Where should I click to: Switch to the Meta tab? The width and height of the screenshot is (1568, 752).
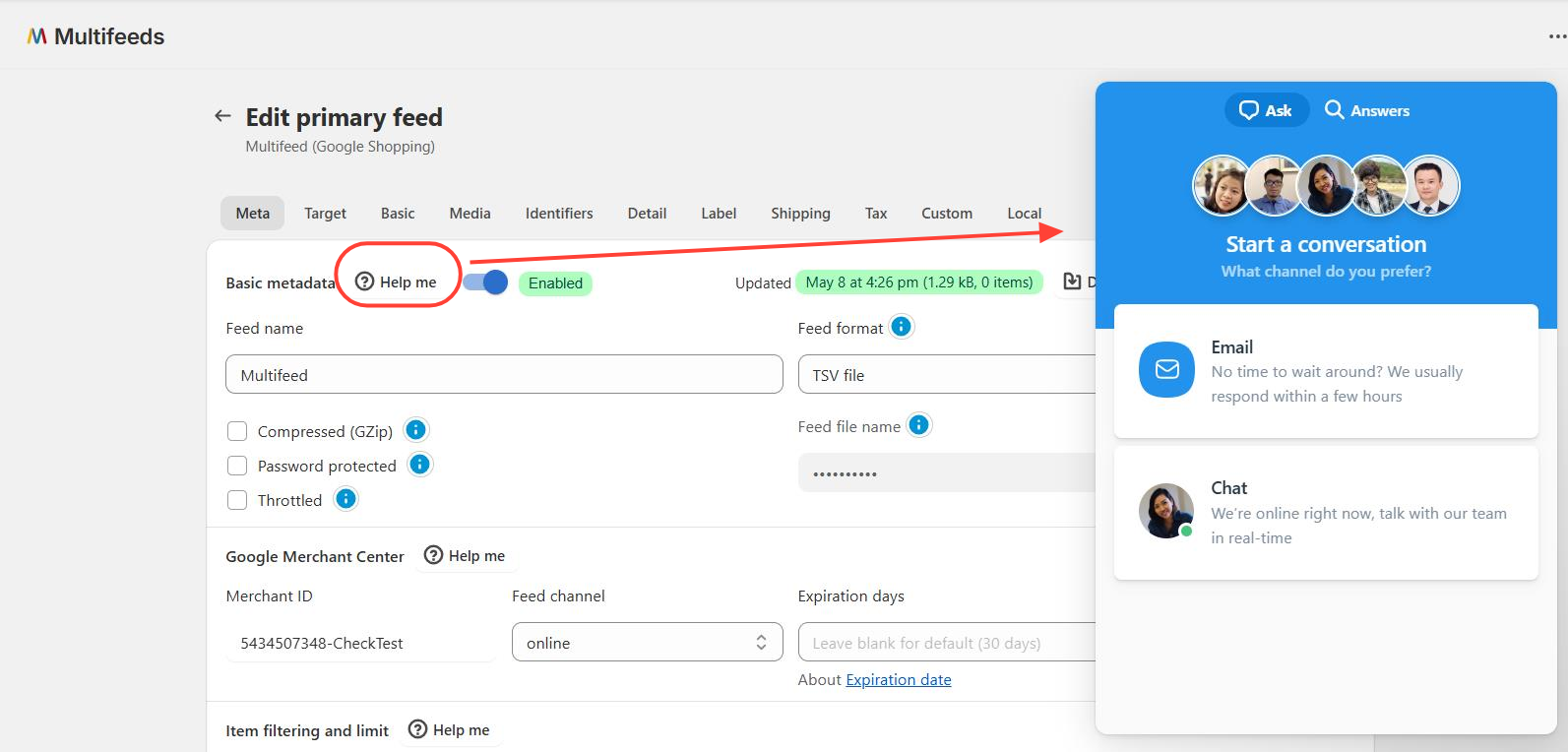(253, 213)
